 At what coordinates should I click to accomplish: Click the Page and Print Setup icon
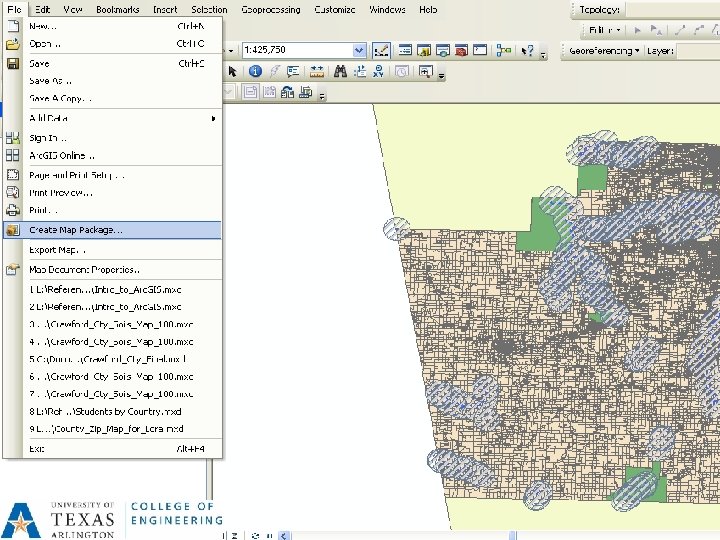click(13, 175)
